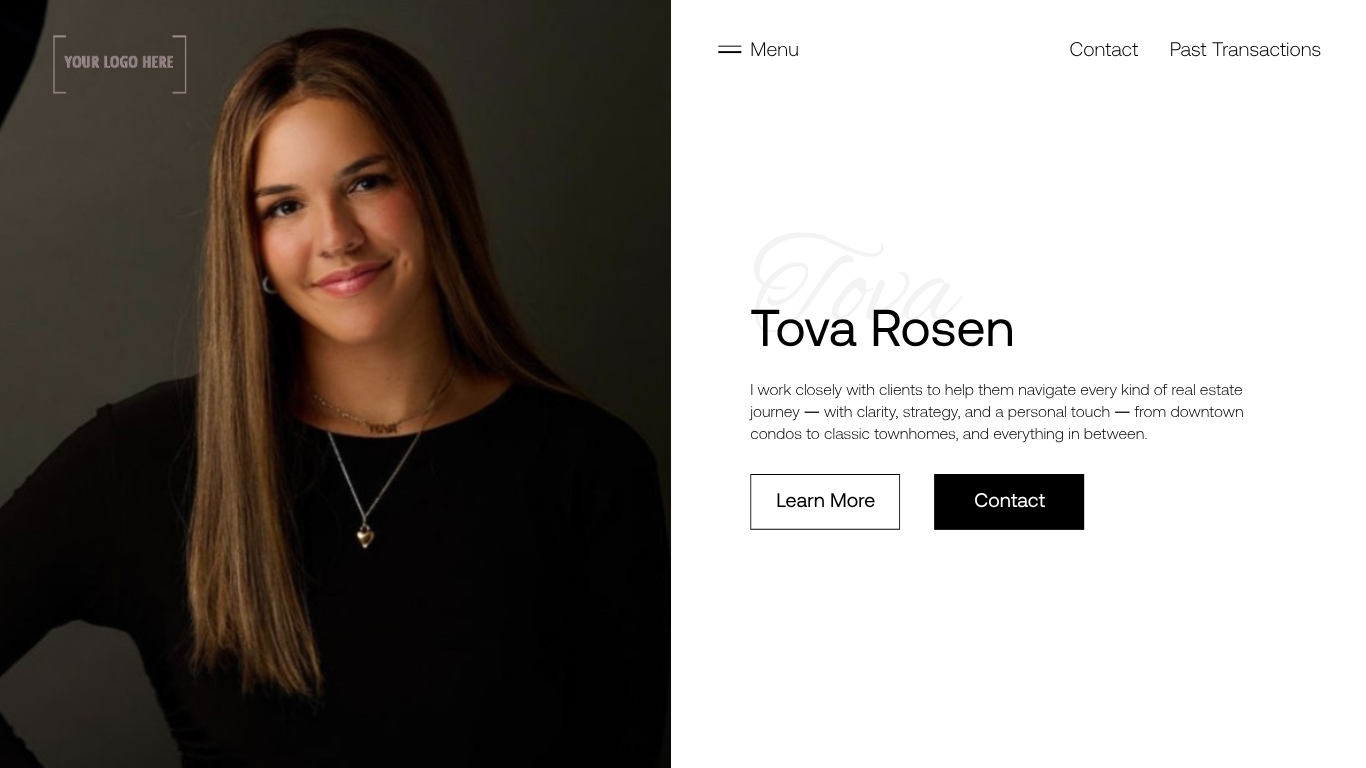Click the hoop earring in the photo
Image resolution: width=1366 pixels, height=768 pixels.
coord(268,284)
